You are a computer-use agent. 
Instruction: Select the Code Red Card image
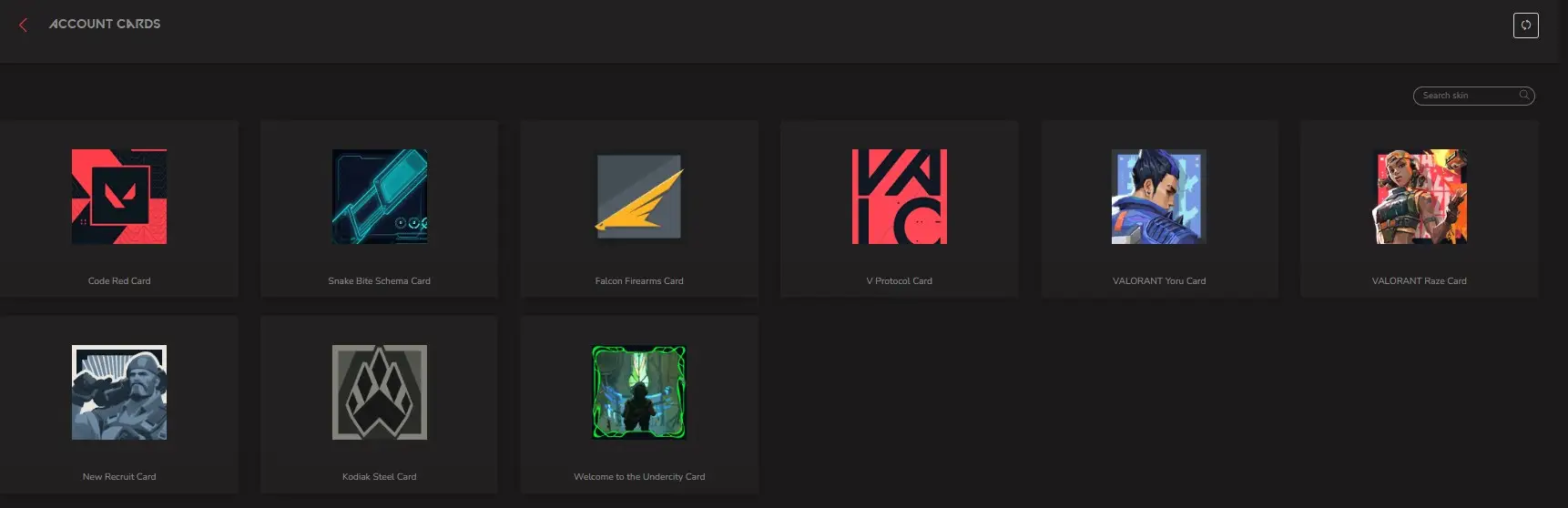coord(119,197)
